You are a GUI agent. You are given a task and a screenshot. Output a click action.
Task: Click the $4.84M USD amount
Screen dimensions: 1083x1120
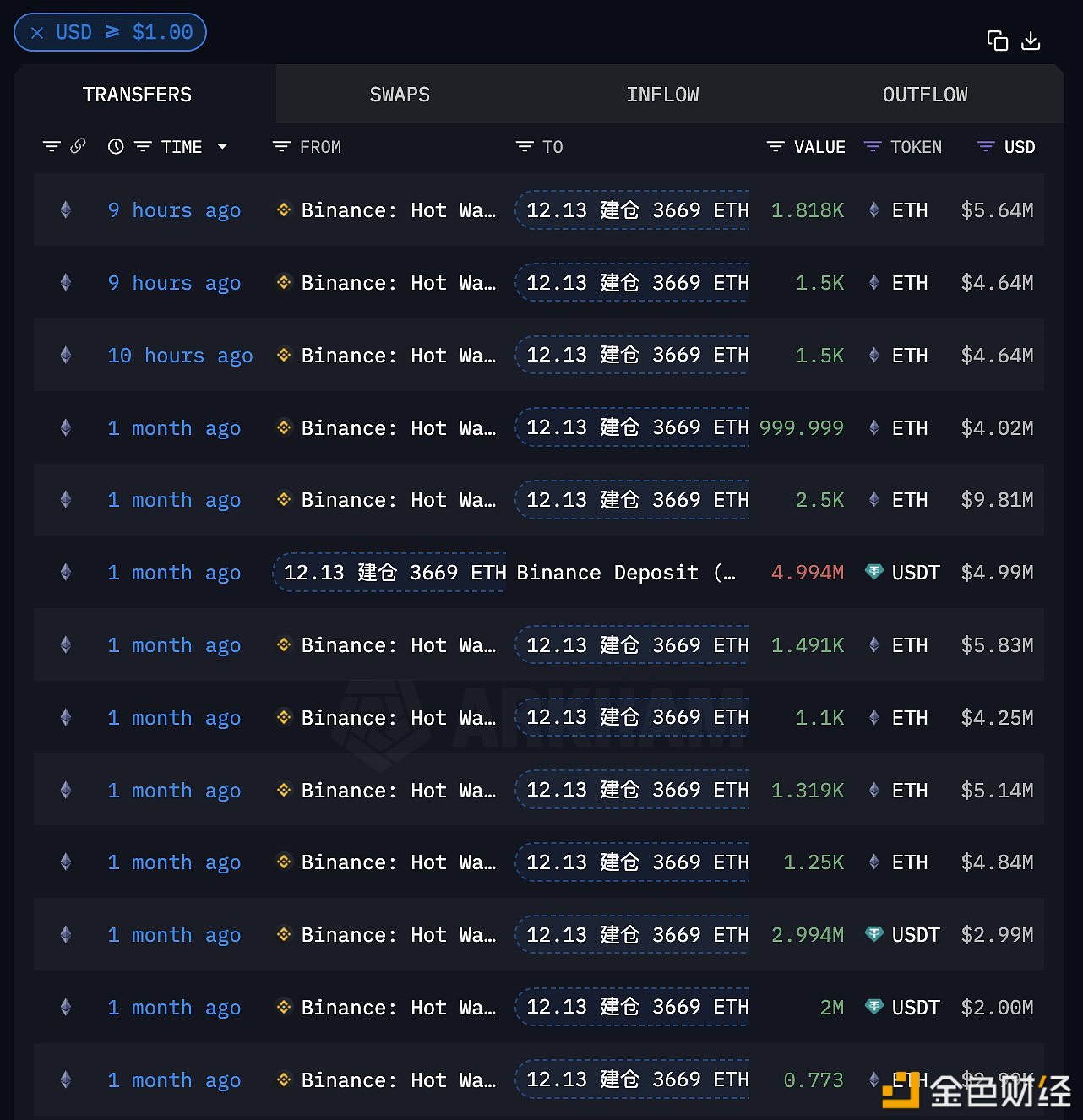[x=997, y=862]
